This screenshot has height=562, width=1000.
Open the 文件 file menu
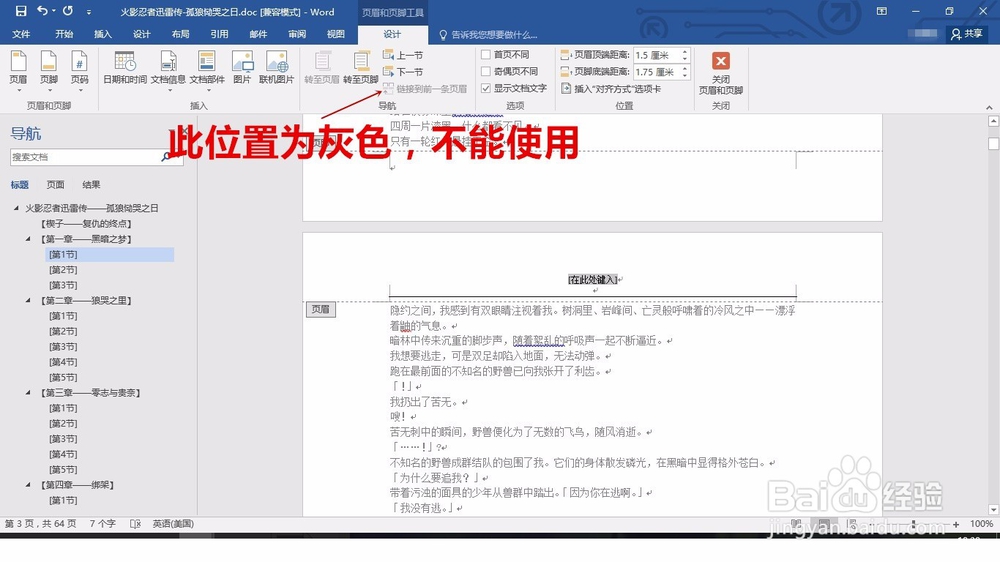(21, 34)
